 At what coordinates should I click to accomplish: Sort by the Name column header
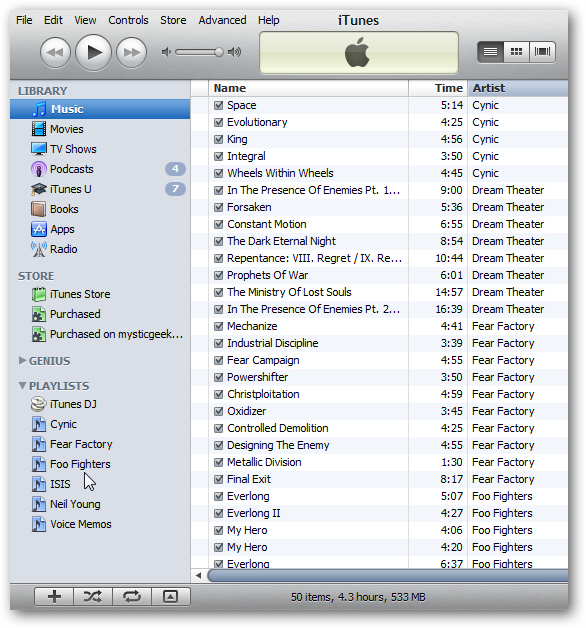(x=308, y=88)
